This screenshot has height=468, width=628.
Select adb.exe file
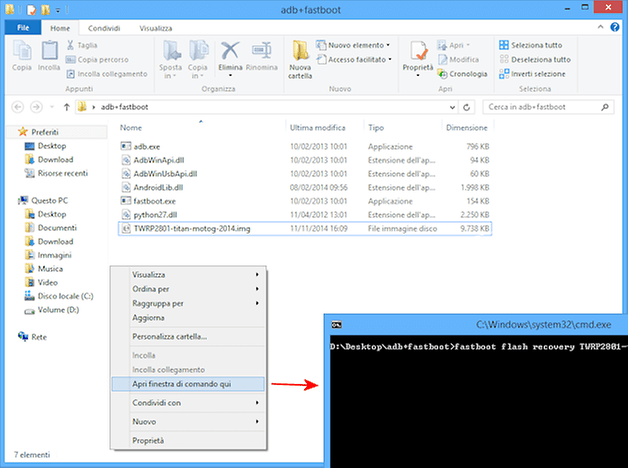click(147, 147)
